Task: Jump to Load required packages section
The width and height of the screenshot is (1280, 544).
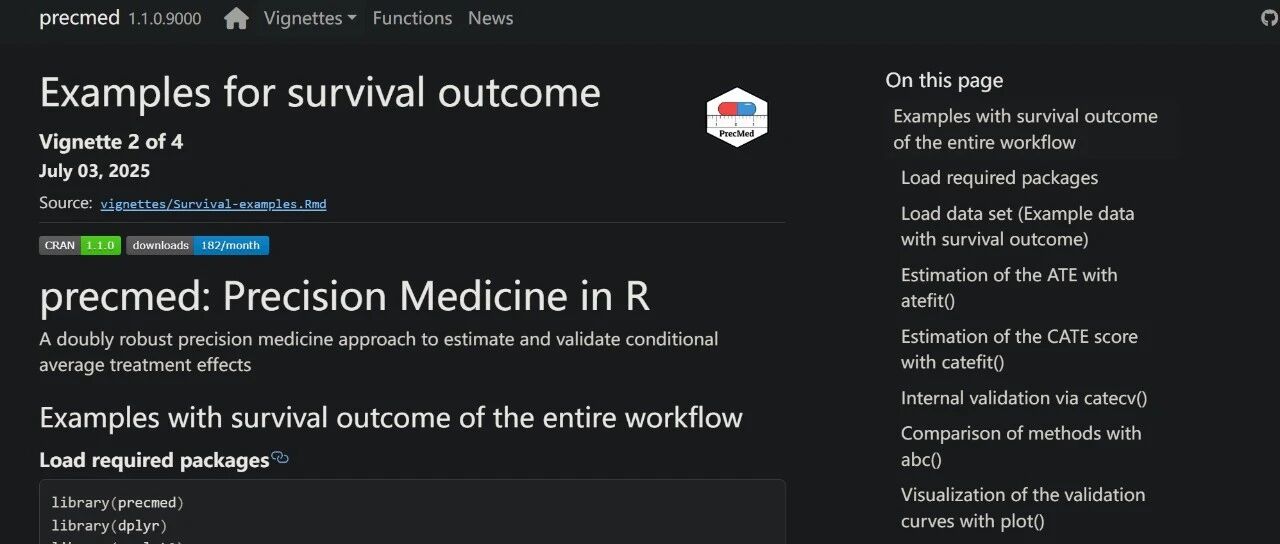Action: 999,178
